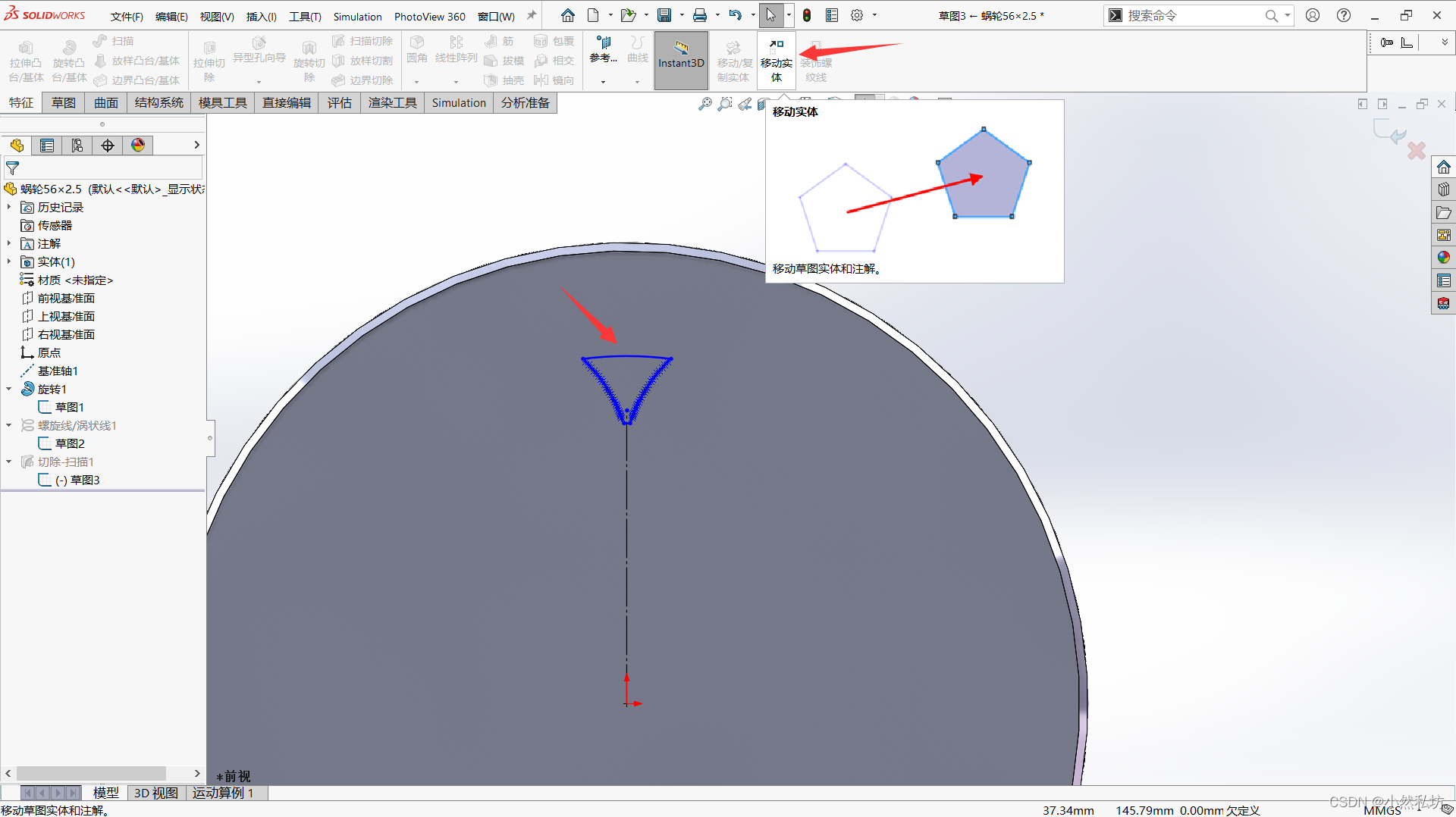This screenshot has width=1456, height=817.
Task: Open the View Palette icon in task pane
Action: click(1444, 235)
